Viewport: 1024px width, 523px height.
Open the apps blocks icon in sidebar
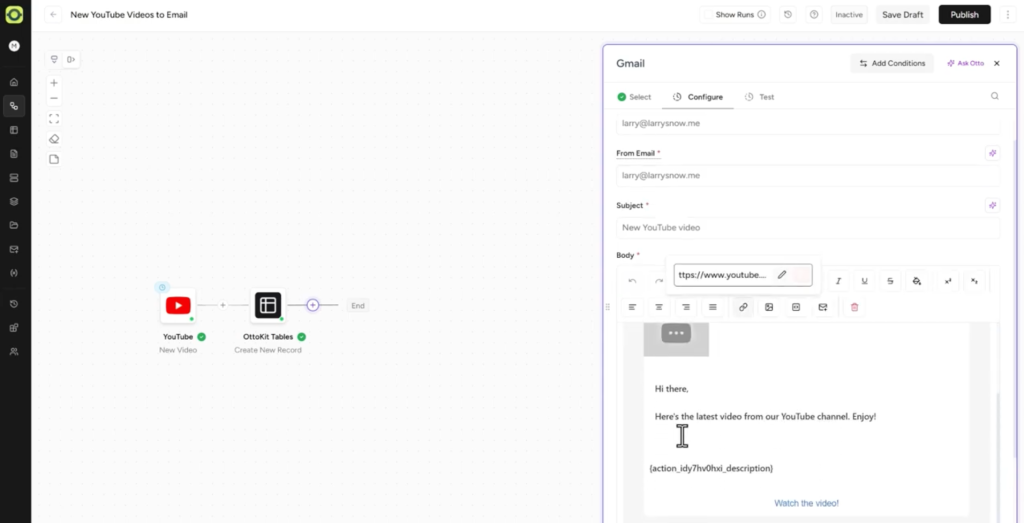[x=14, y=328]
